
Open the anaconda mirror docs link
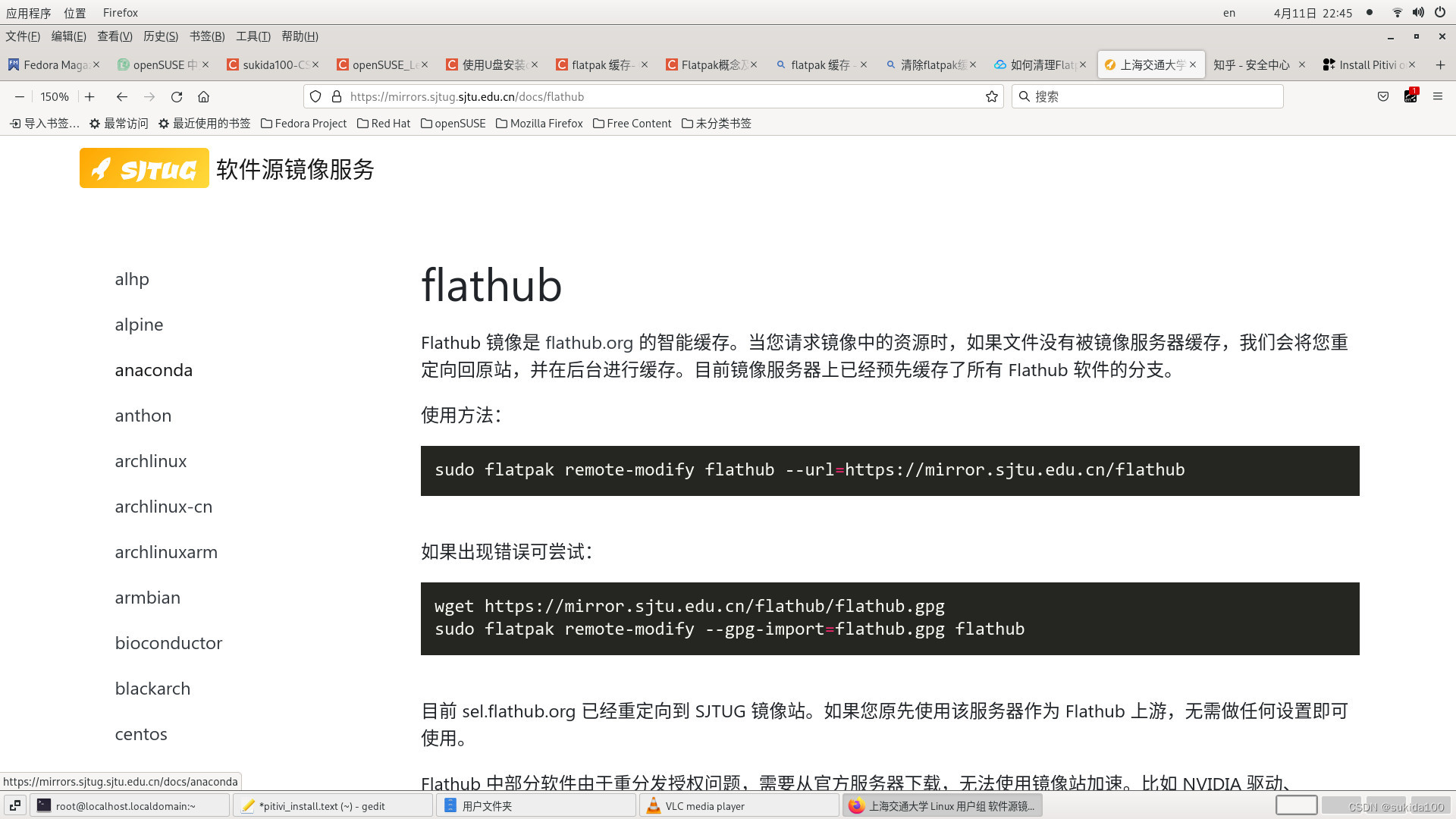(x=154, y=370)
